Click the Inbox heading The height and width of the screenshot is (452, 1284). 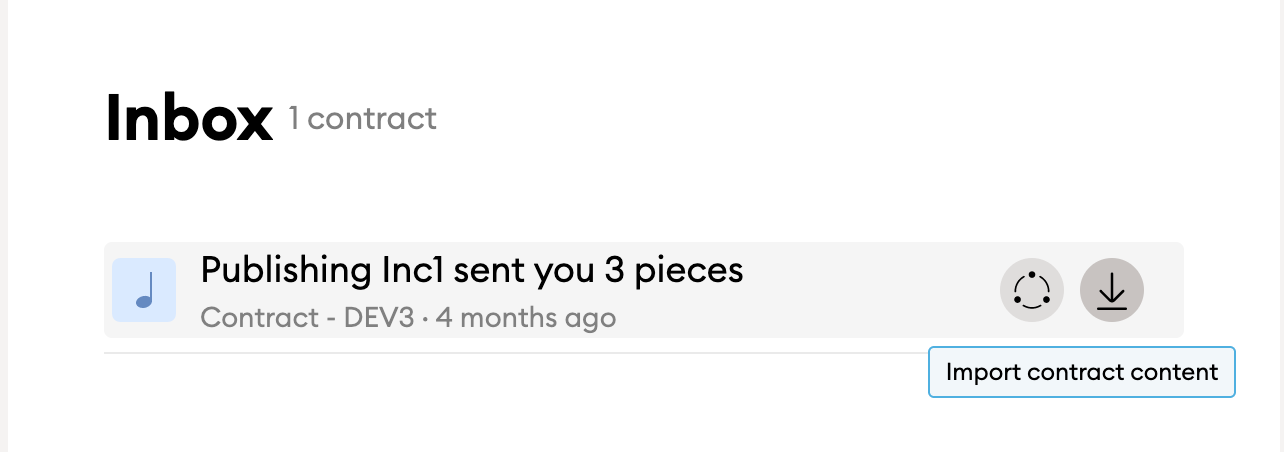pos(189,118)
